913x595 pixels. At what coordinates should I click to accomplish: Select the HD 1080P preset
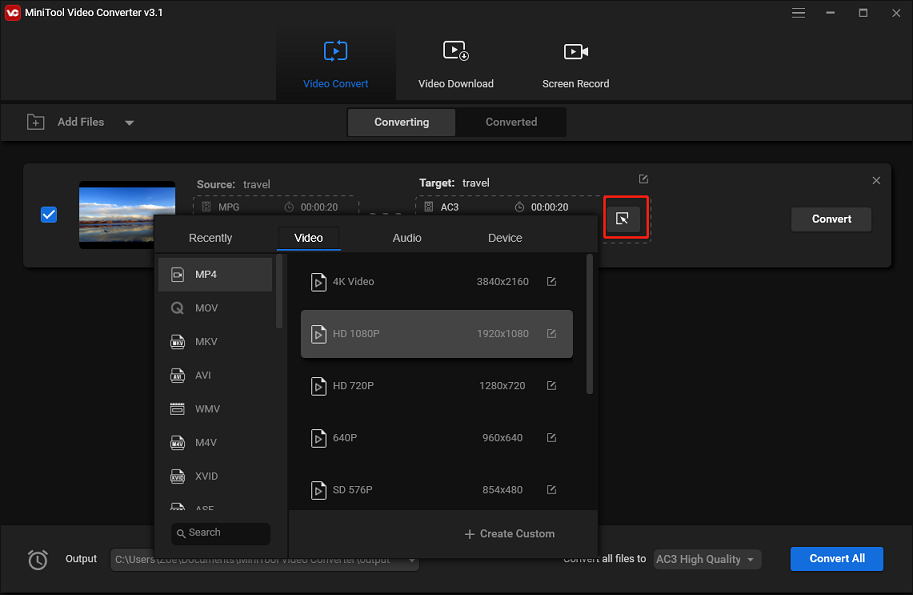pos(437,334)
